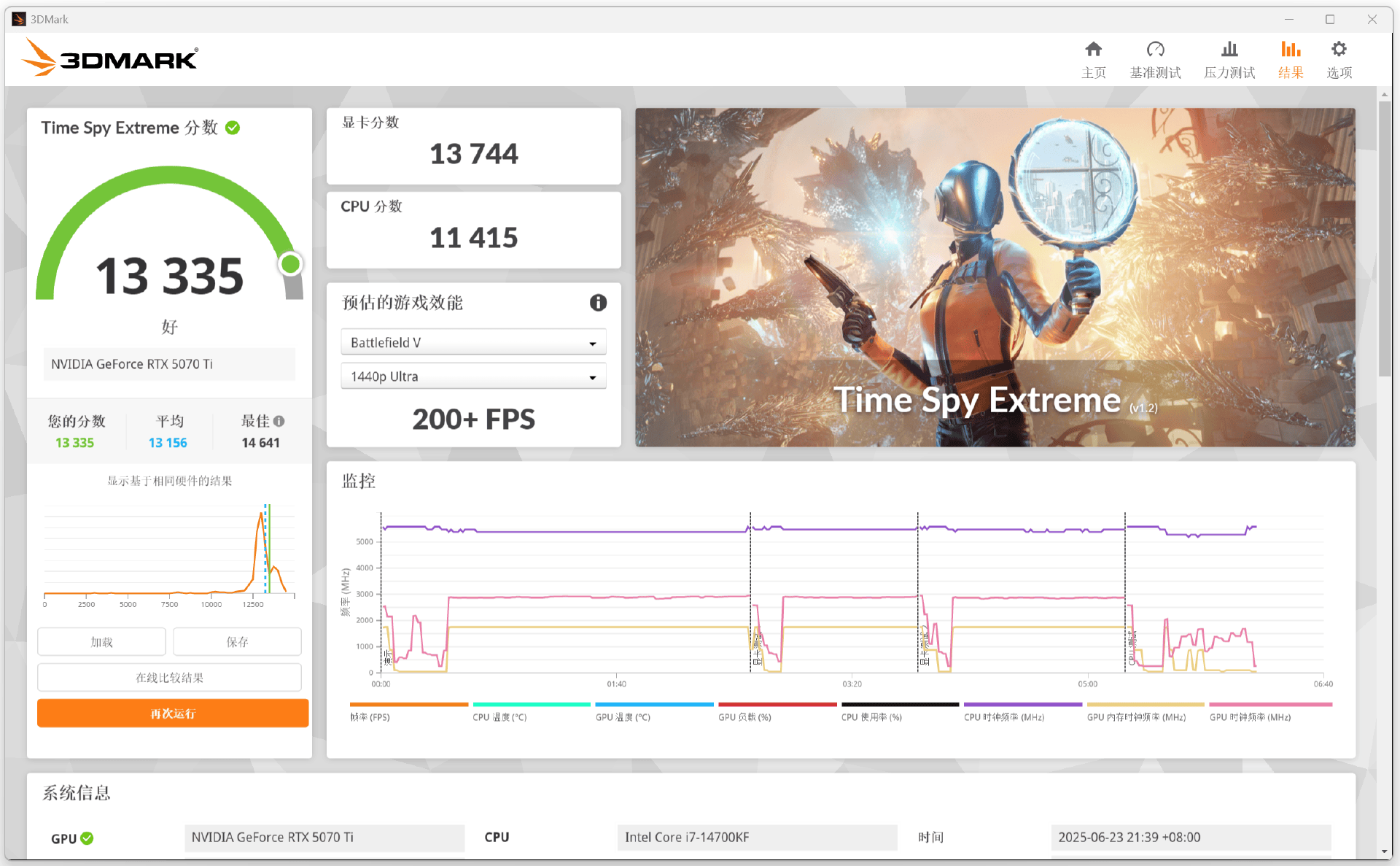This screenshot has width=1400, height=866.
Task: Open info icon on estimated game performance
Action: point(598,303)
